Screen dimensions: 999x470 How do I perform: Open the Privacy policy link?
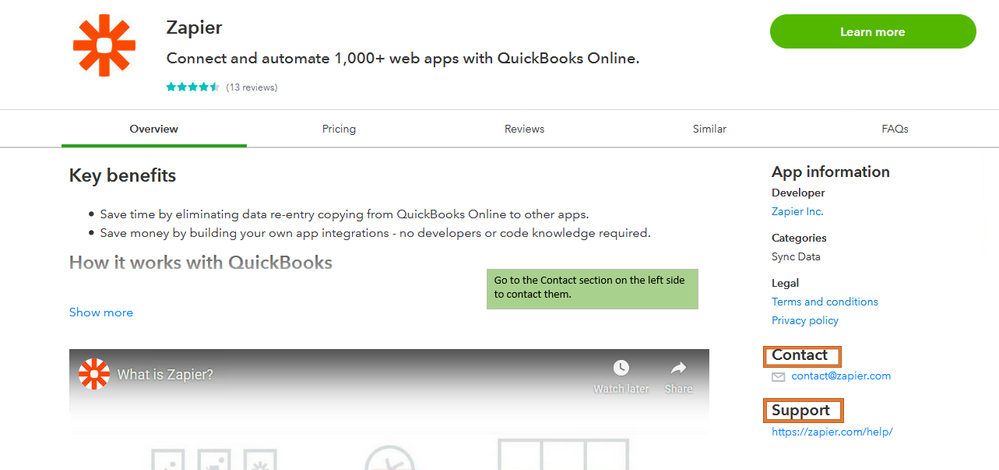coord(805,320)
